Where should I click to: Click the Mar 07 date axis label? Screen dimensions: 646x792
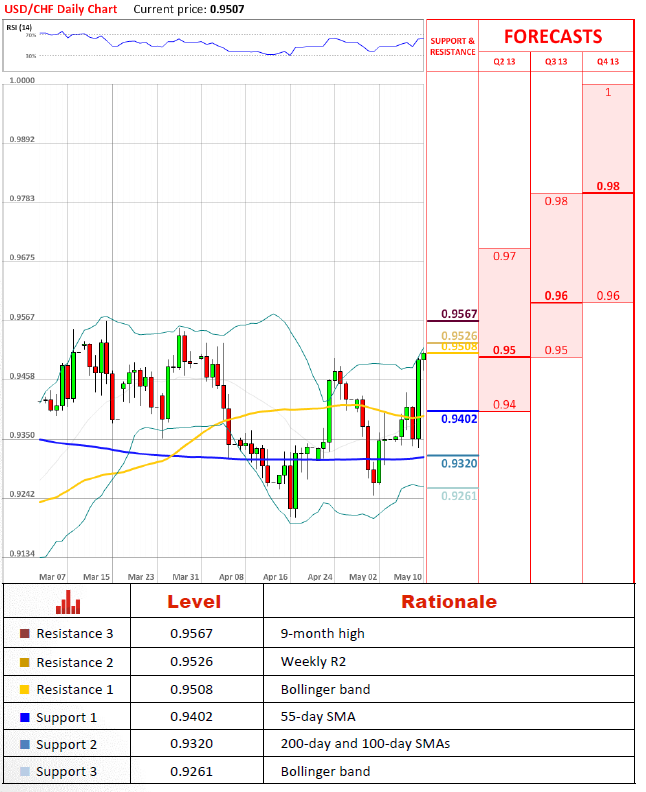(52, 577)
